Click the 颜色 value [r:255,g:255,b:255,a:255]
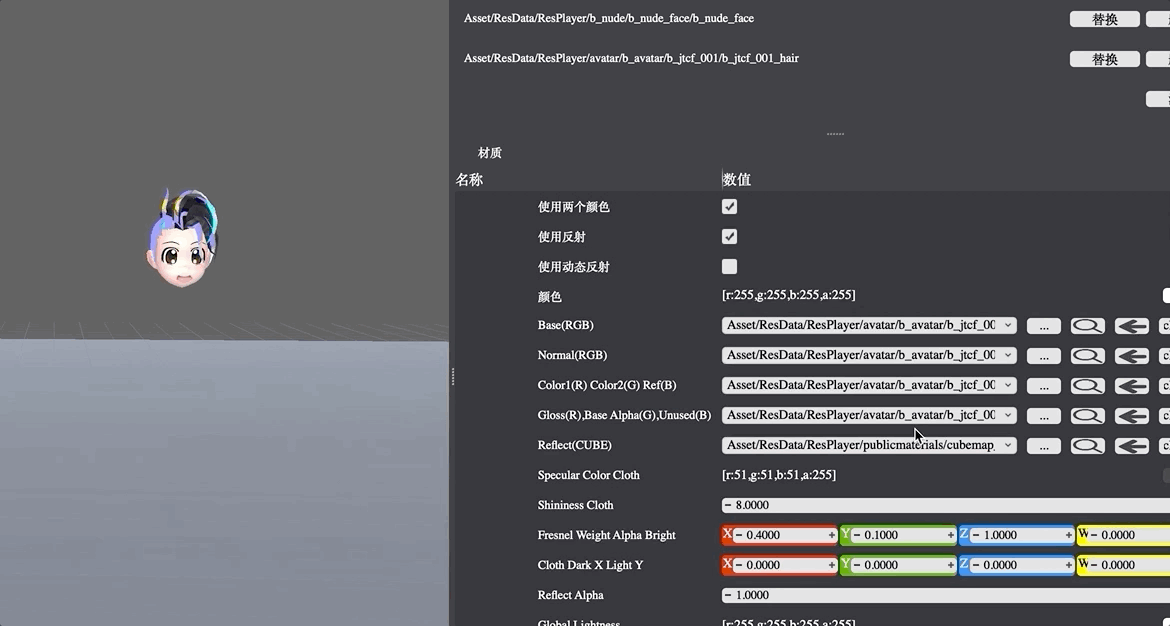The height and width of the screenshot is (626, 1170). coord(789,295)
